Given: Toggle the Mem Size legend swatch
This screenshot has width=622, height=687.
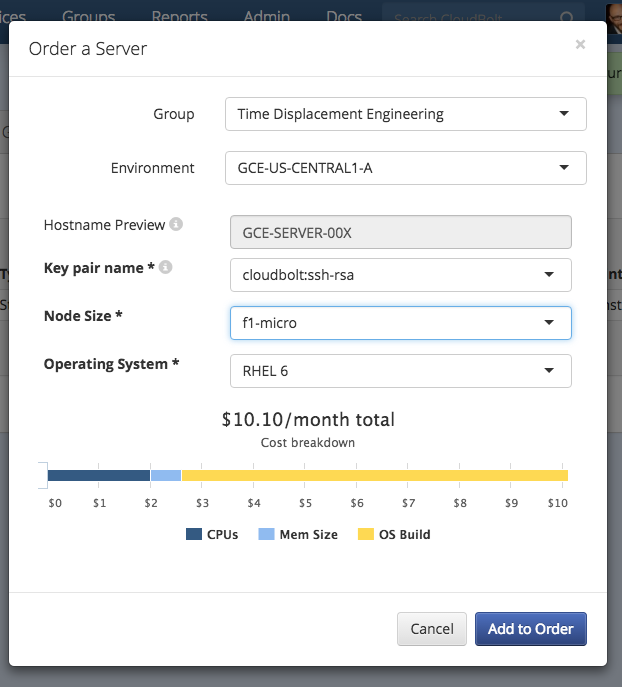Looking at the screenshot, I should click(x=266, y=535).
